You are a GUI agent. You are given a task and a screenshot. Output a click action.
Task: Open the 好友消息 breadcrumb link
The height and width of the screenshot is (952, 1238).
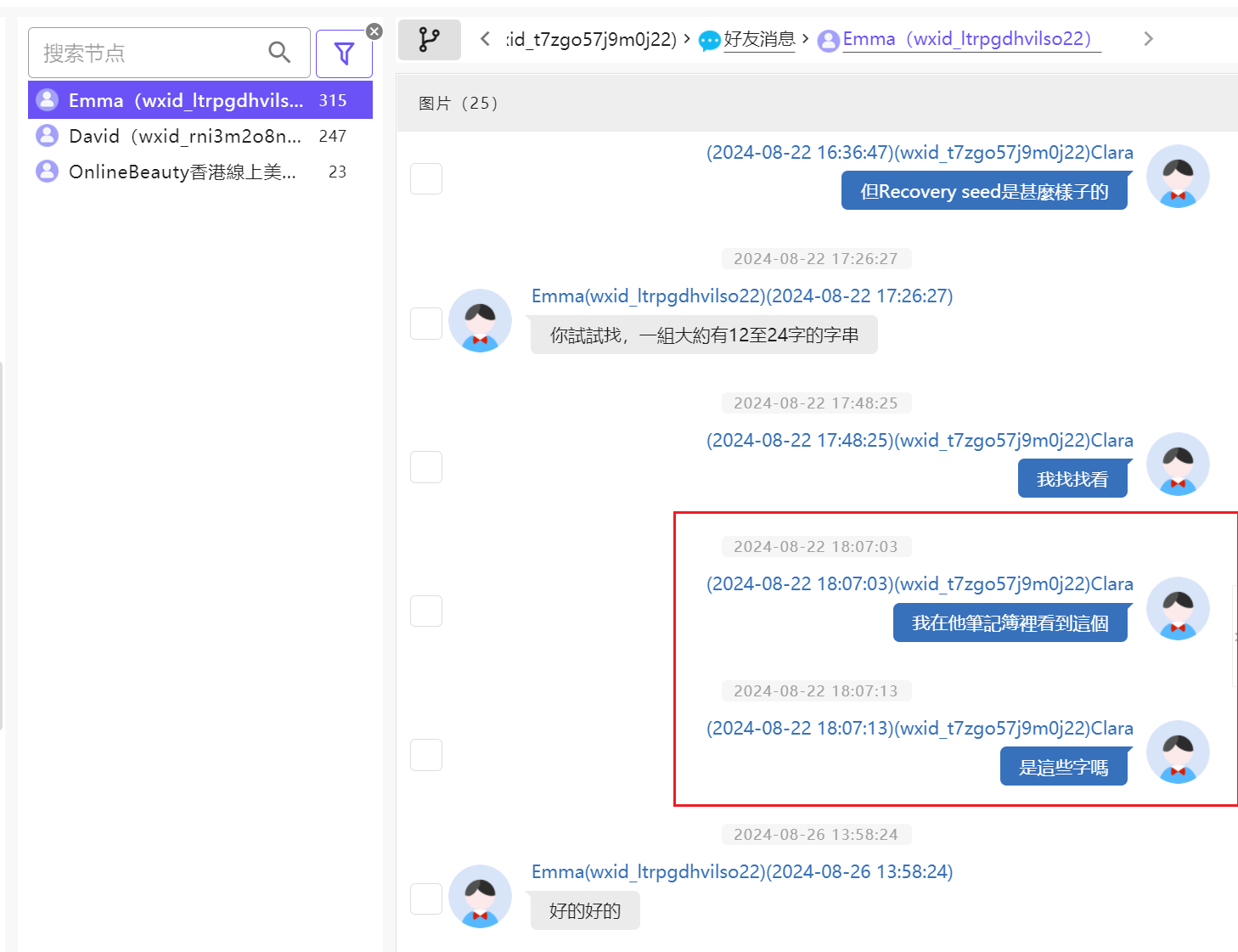point(759,39)
